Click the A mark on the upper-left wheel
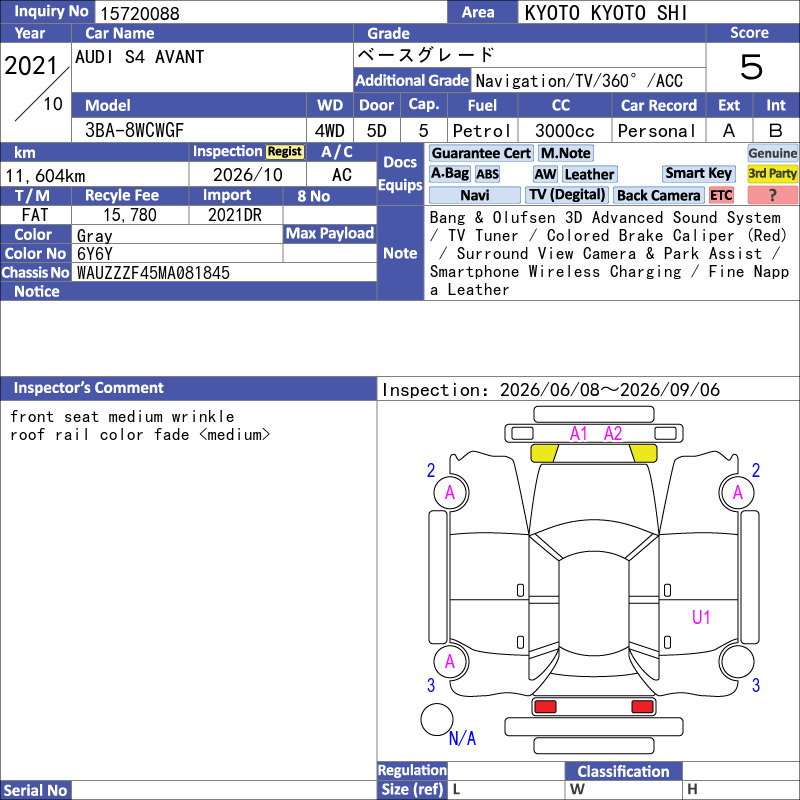This screenshot has width=800, height=800. 450,492
